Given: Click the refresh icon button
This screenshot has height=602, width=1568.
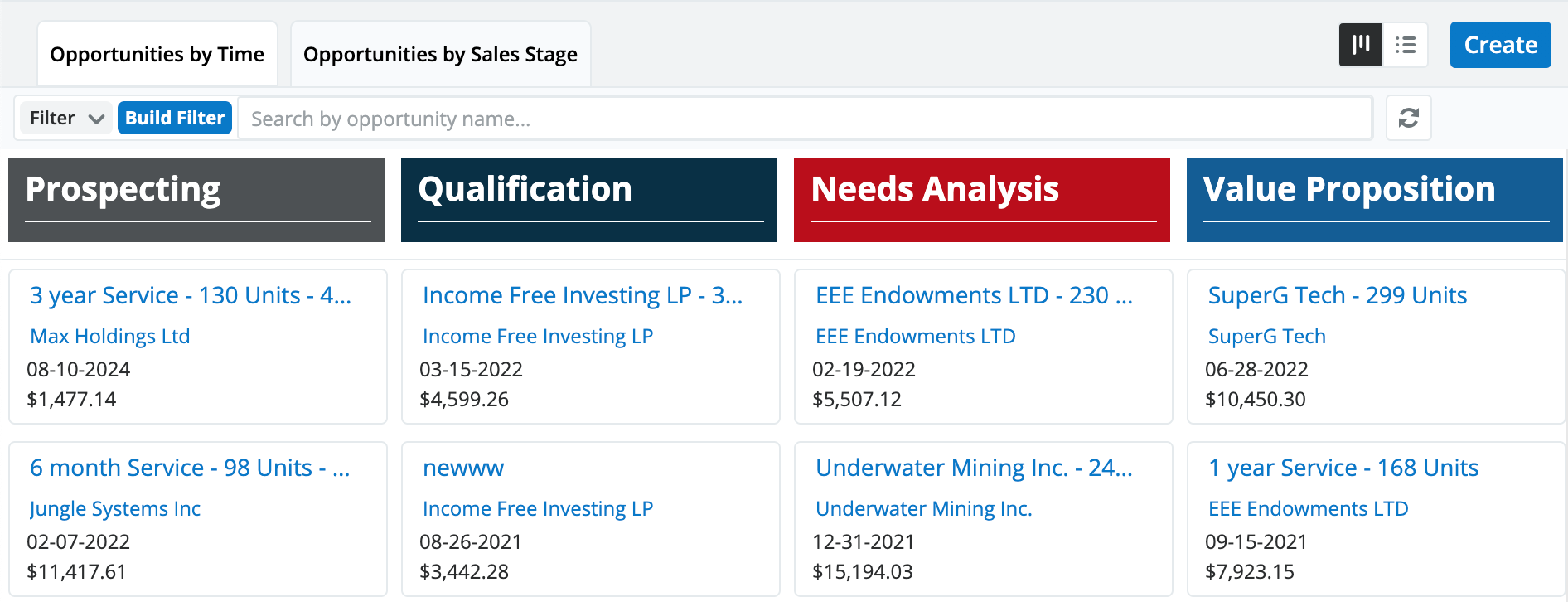Looking at the screenshot, I should pyautogui.click(x=1408, y=118).
